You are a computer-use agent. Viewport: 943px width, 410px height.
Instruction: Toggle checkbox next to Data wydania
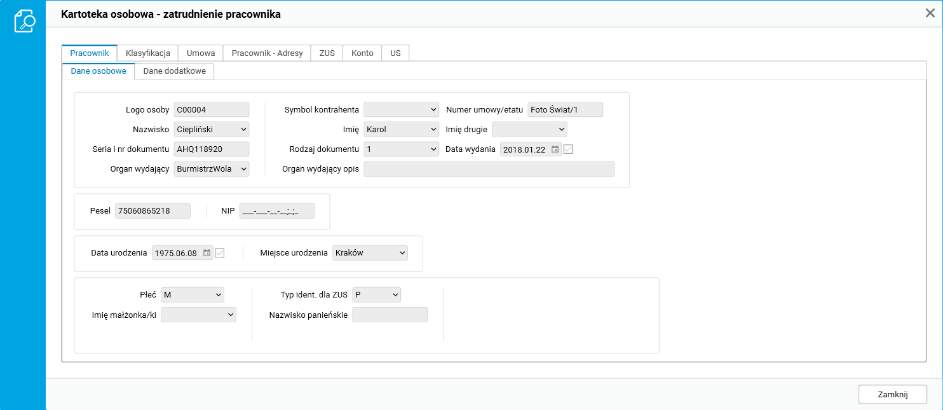click(568, 149)
